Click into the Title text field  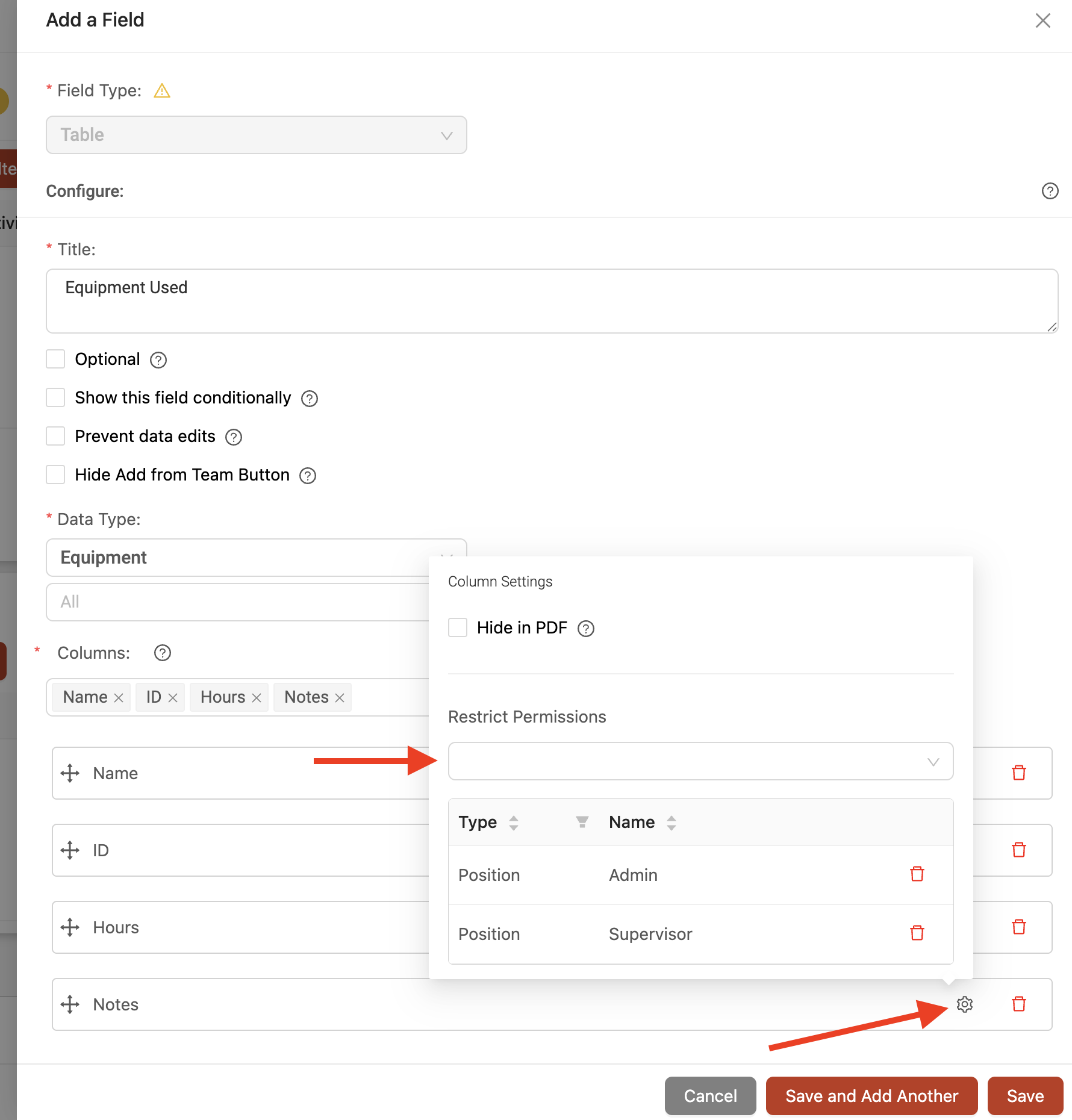(552, 301)
